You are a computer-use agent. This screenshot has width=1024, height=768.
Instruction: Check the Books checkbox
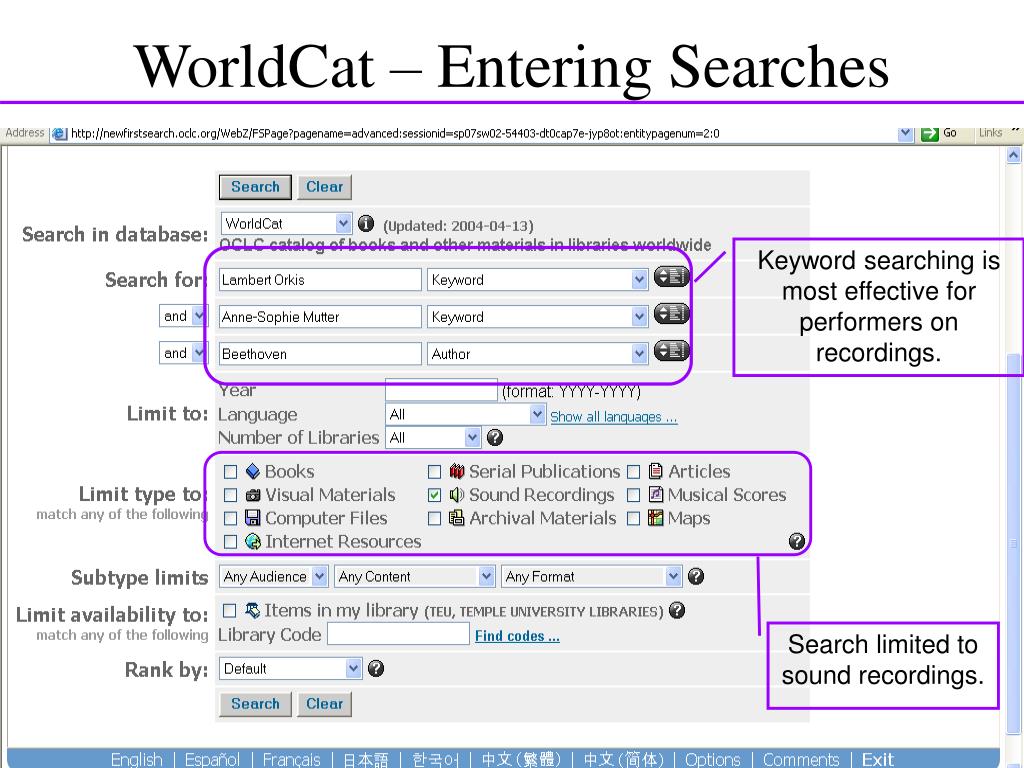[231, 472]
